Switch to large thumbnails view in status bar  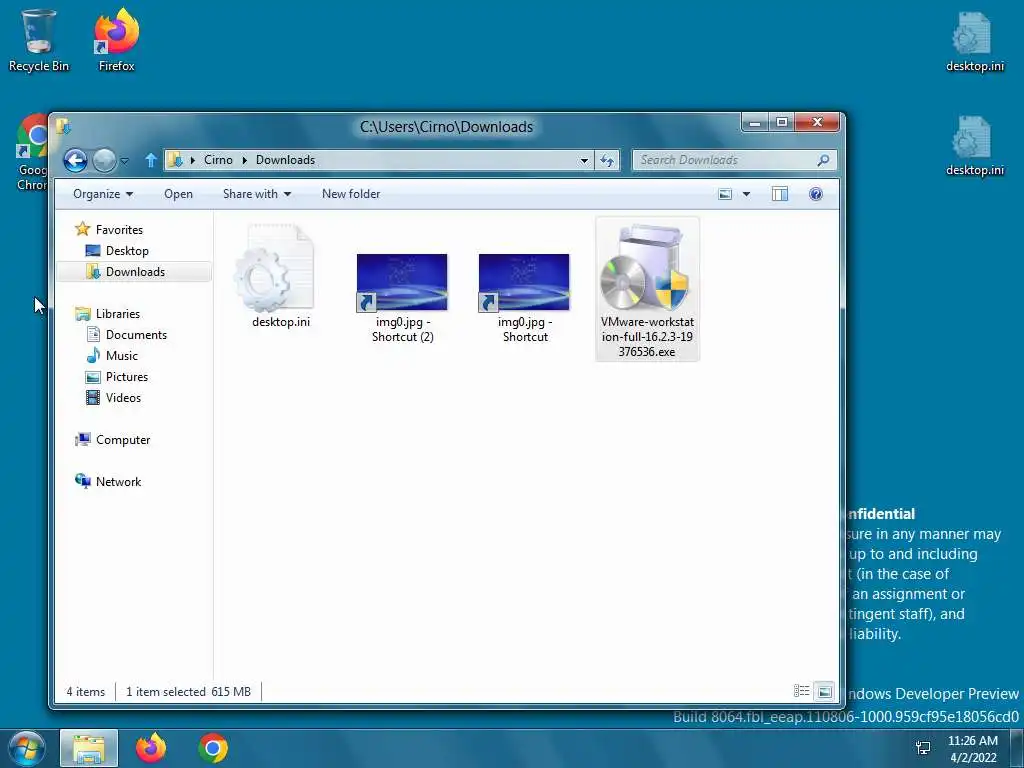point(824,691)
